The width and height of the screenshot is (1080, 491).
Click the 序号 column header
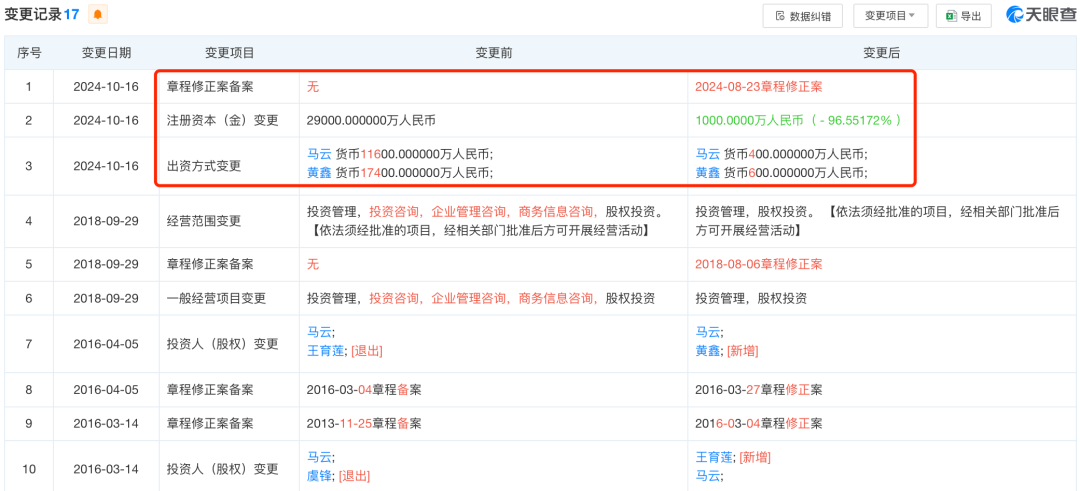coord(28,53)
